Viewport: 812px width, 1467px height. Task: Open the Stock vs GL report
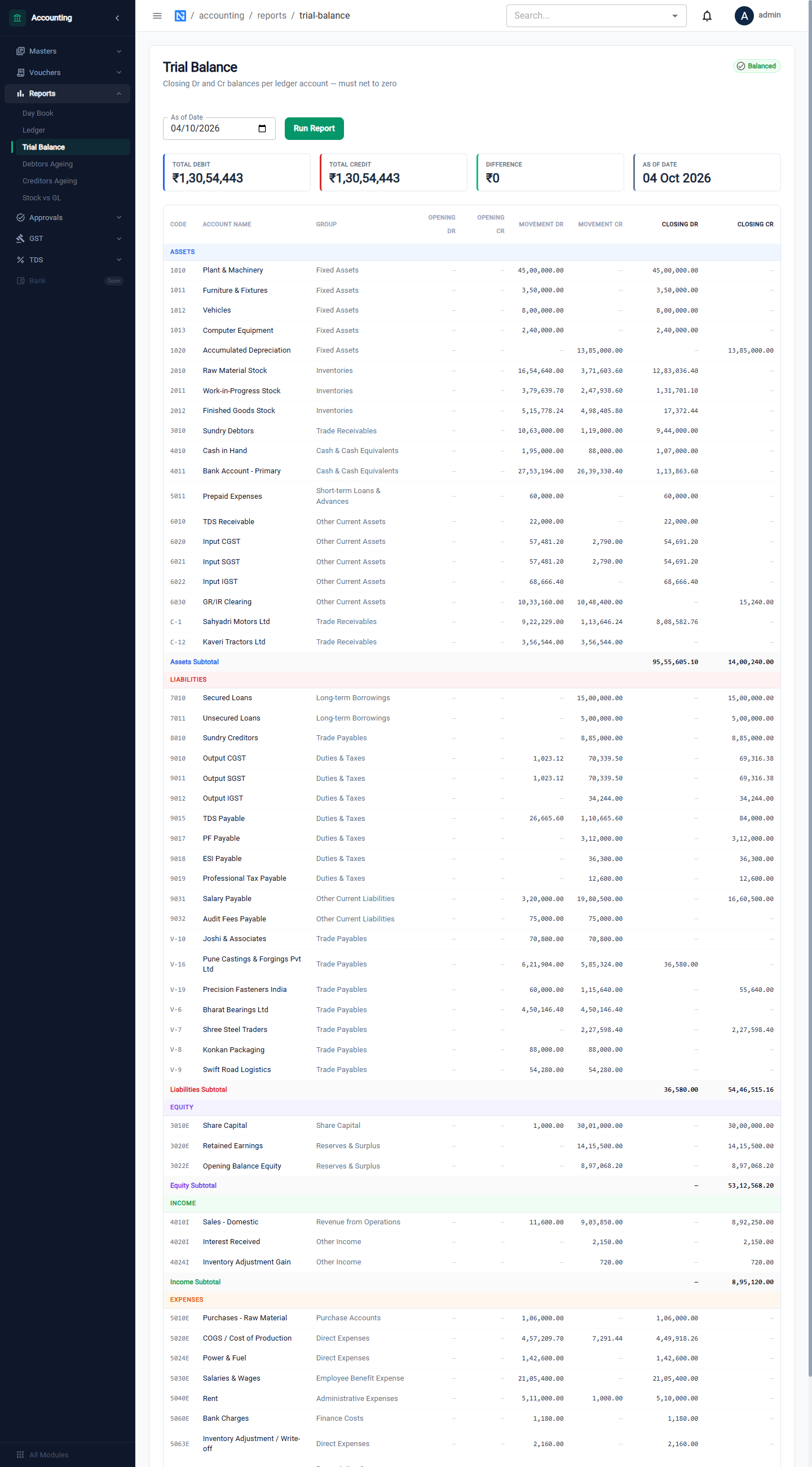point(42,198)
